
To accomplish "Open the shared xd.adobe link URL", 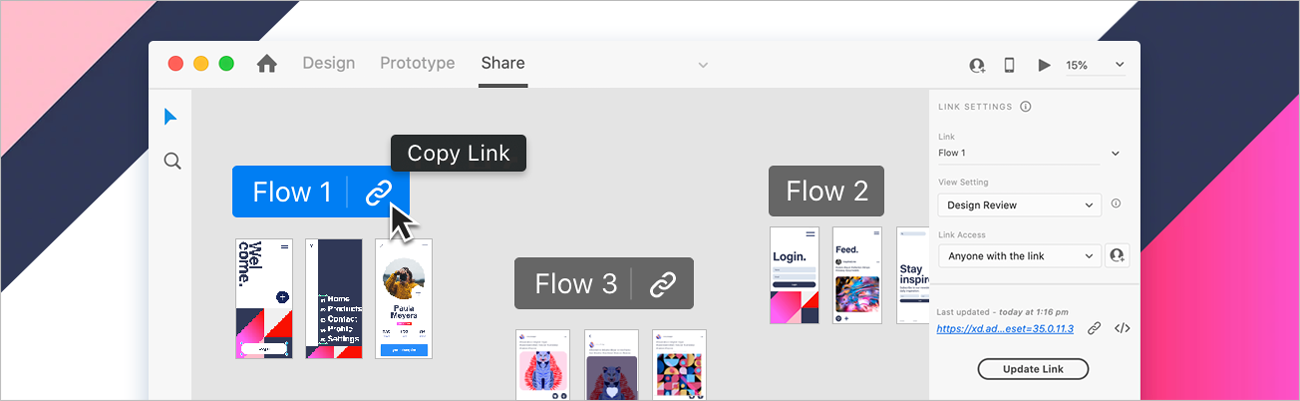I will (x=1005, y=328).
